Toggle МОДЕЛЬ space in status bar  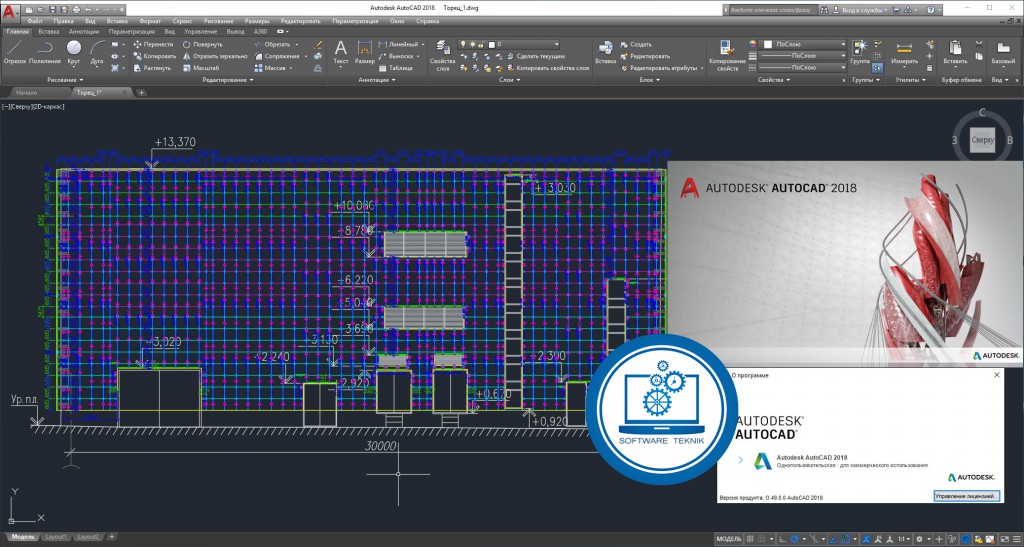point(729,539)
